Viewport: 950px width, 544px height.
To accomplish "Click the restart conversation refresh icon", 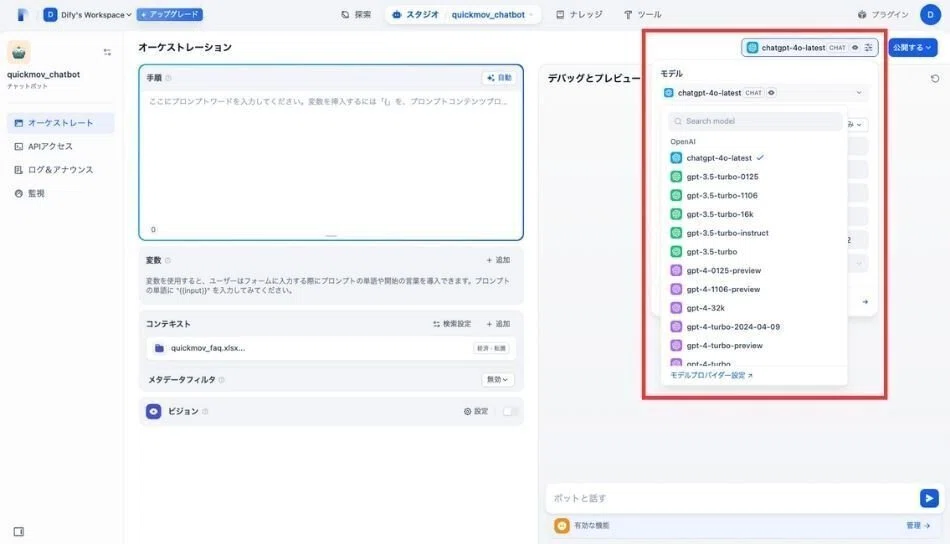I will (935, 79).
